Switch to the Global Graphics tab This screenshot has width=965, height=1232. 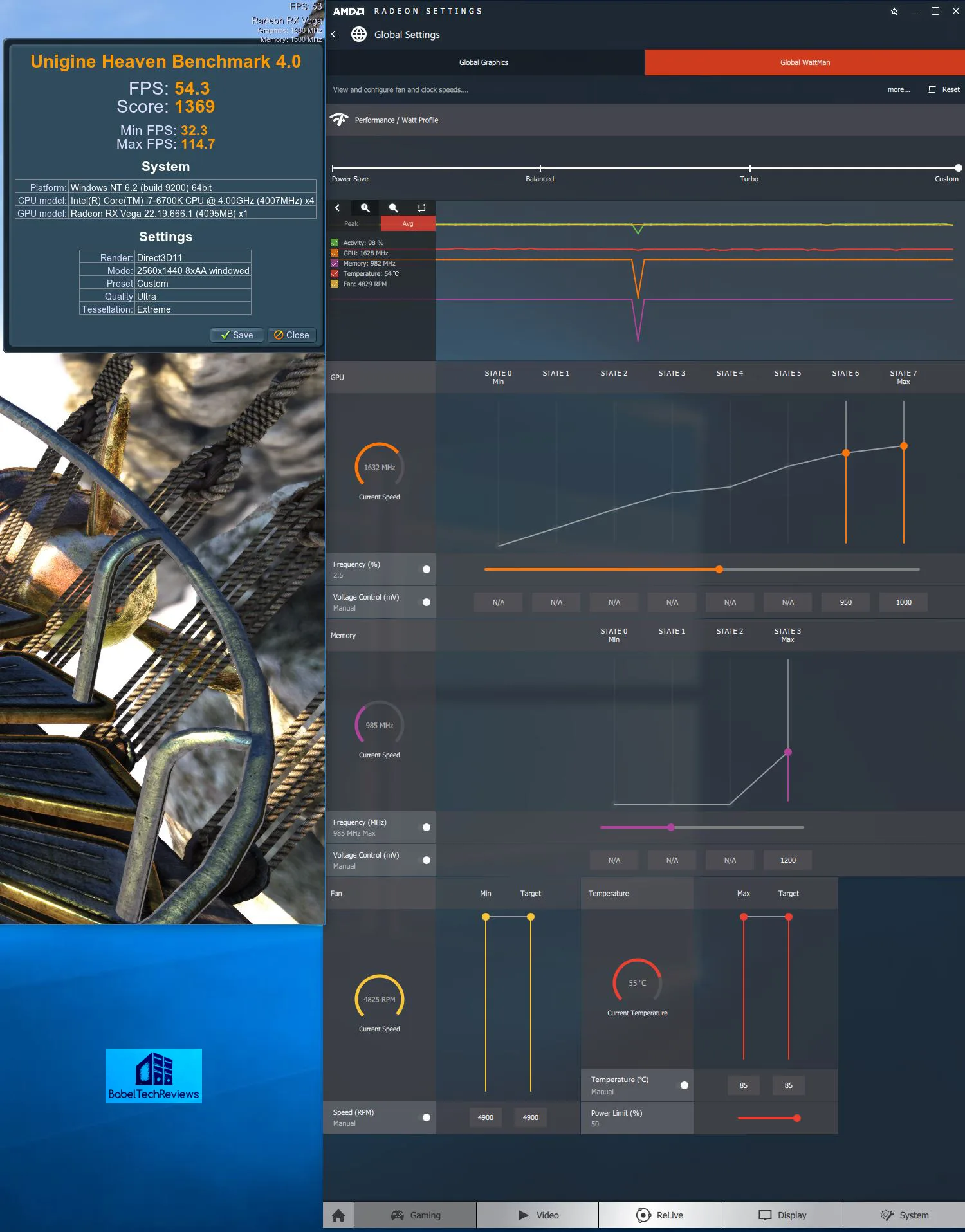[484, 62]
